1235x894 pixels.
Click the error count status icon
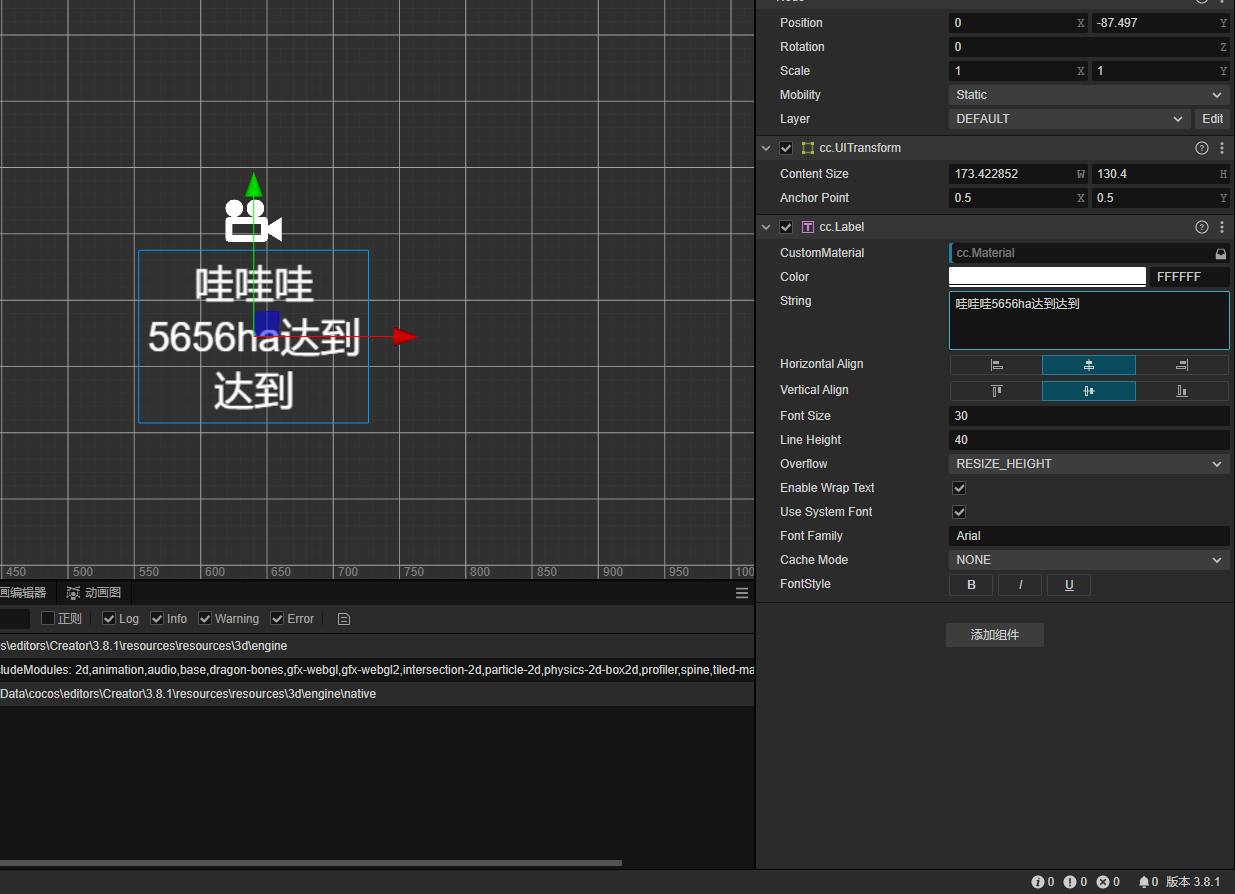[x=1103, y=882]
